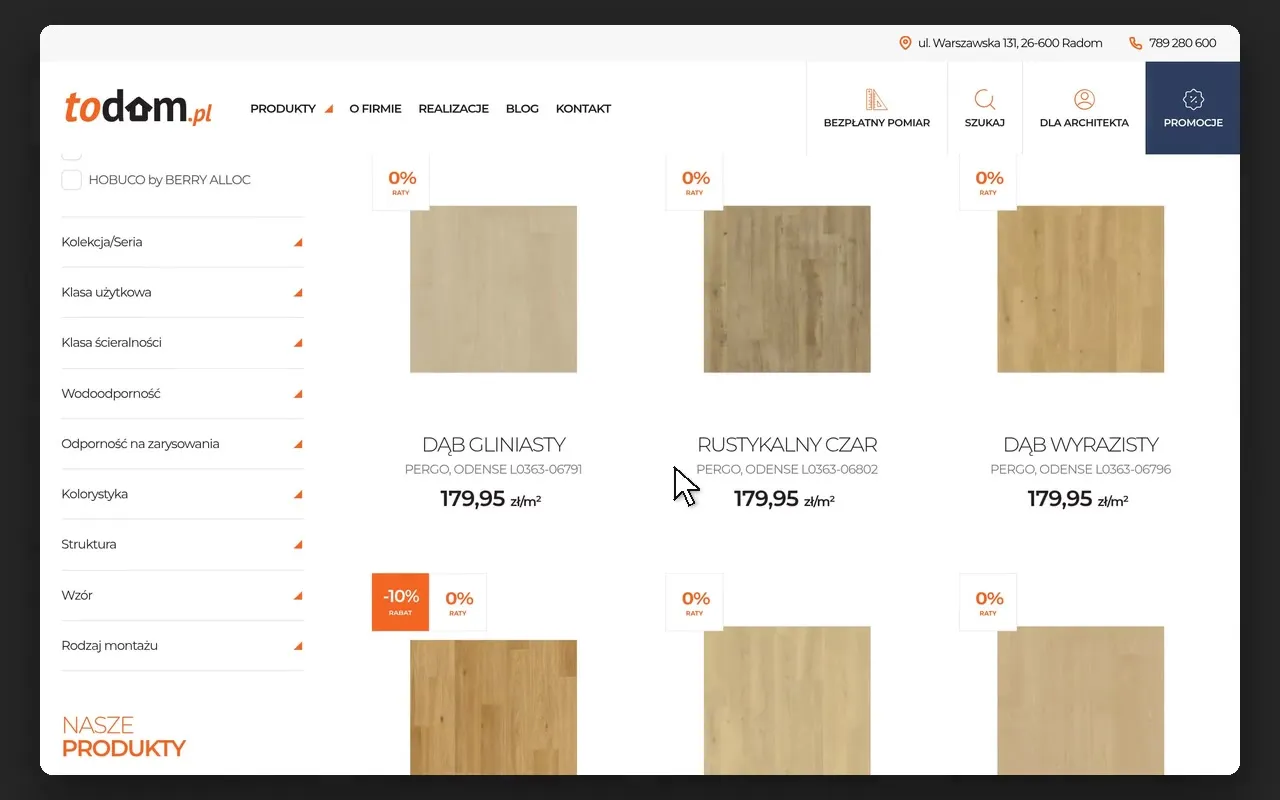Click PERGO, ODENSE L0363-06802 text
Viewport: 1280px width, 800px height.
[787, 469]
